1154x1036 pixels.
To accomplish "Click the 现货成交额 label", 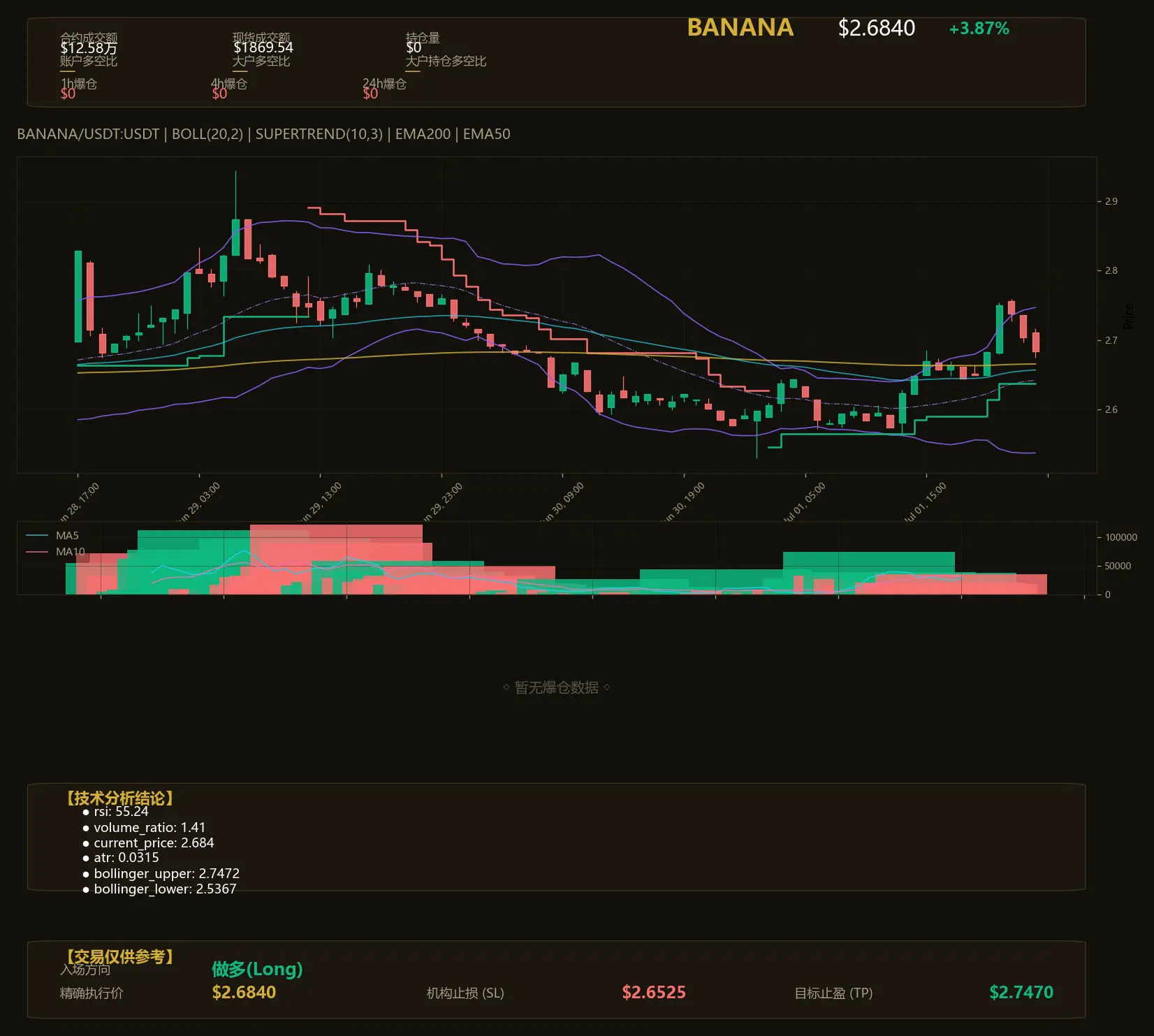I will coord(261,37).
